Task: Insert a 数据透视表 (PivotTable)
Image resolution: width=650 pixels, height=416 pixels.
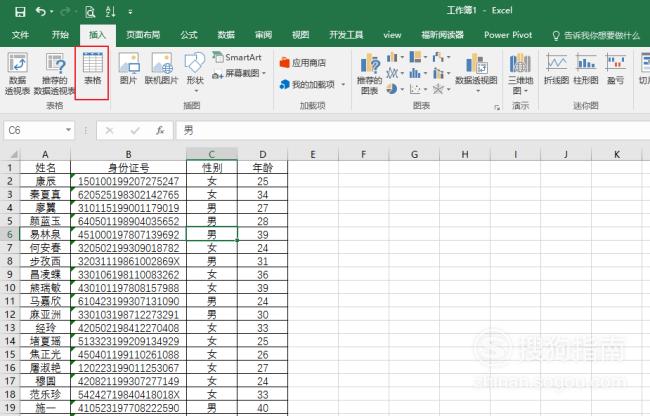Action: [17, 74]
